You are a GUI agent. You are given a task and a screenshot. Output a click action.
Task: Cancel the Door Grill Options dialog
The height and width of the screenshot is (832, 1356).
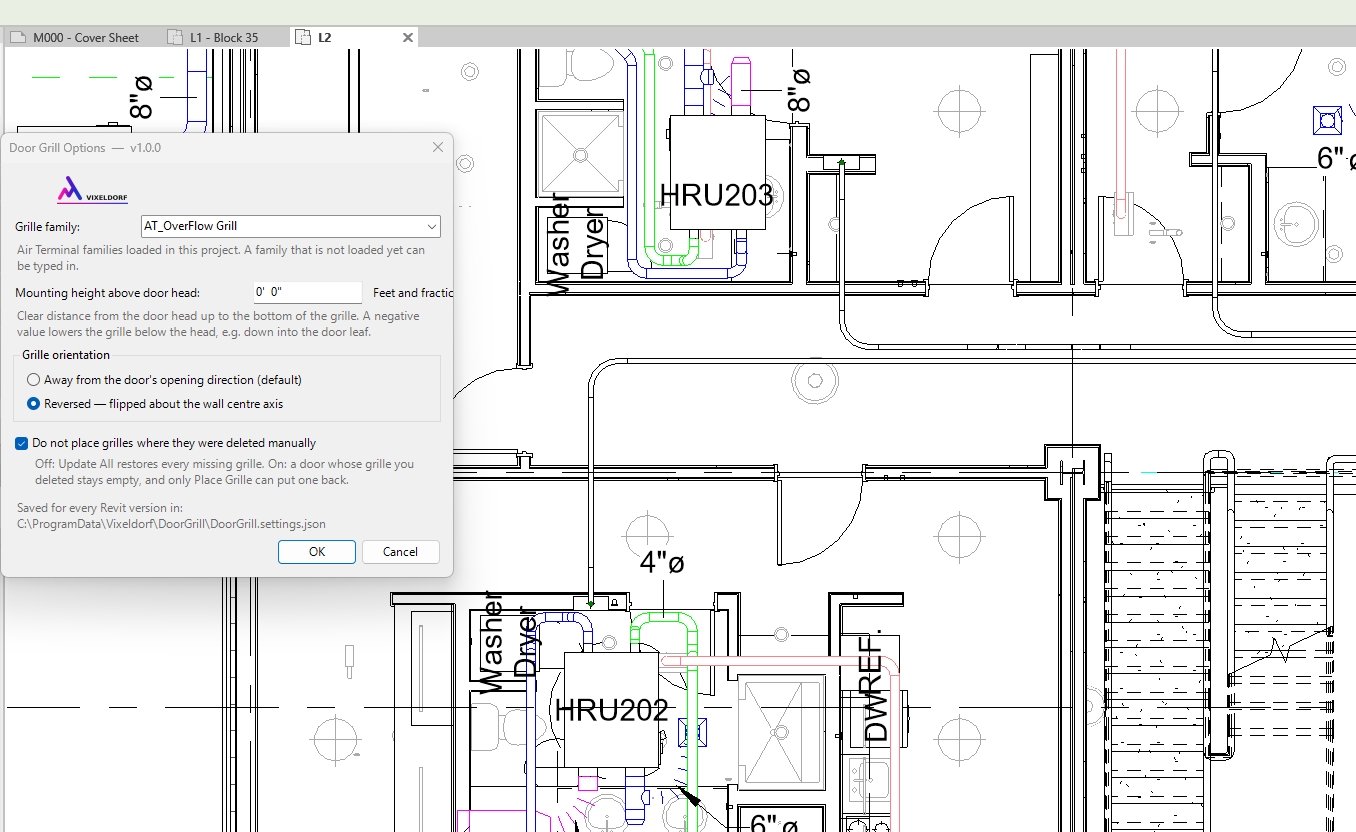coord(400,552)
